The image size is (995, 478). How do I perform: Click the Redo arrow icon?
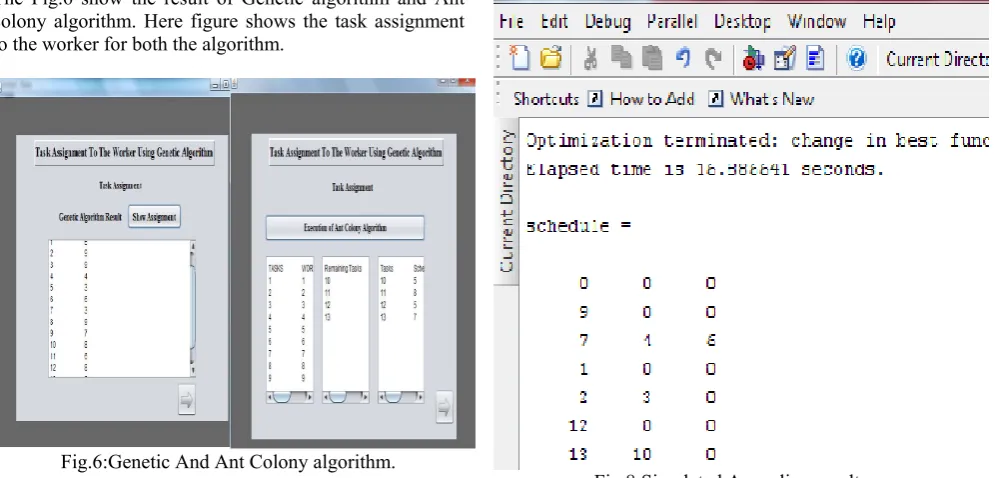click(x=714, y=59)
